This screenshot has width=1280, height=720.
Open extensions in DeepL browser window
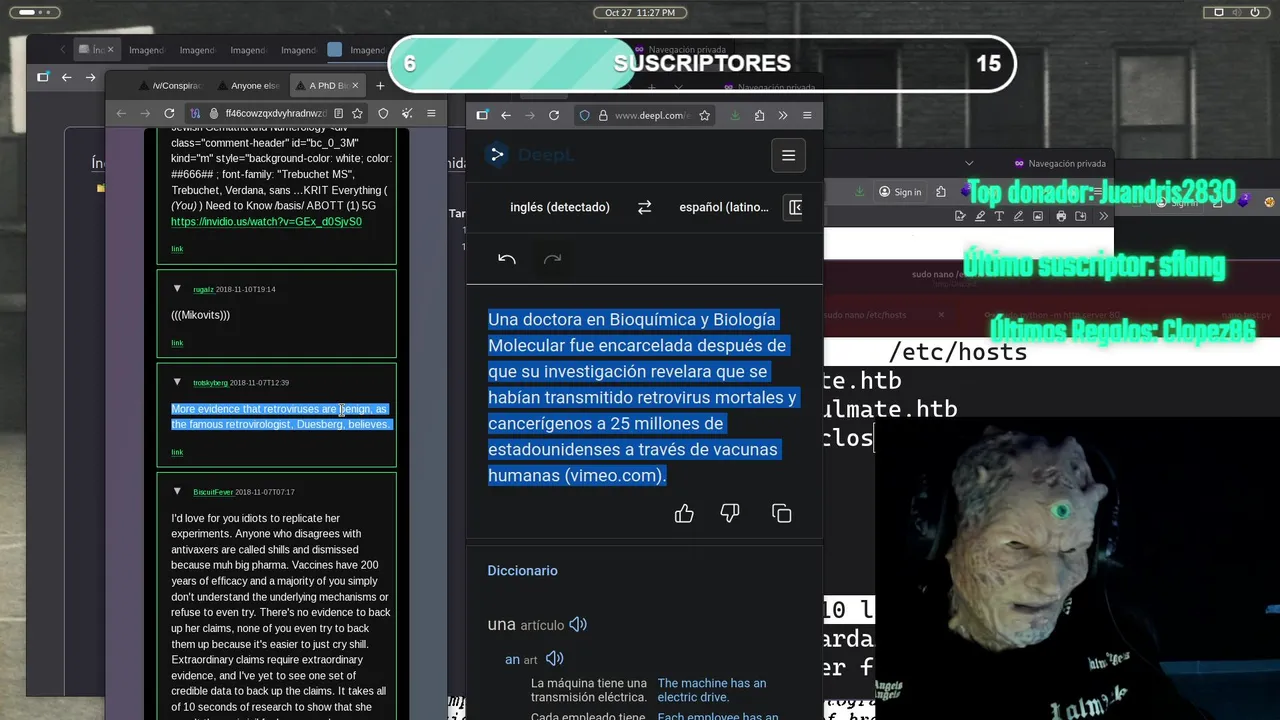pyautogui.click(x=759, y=115)
